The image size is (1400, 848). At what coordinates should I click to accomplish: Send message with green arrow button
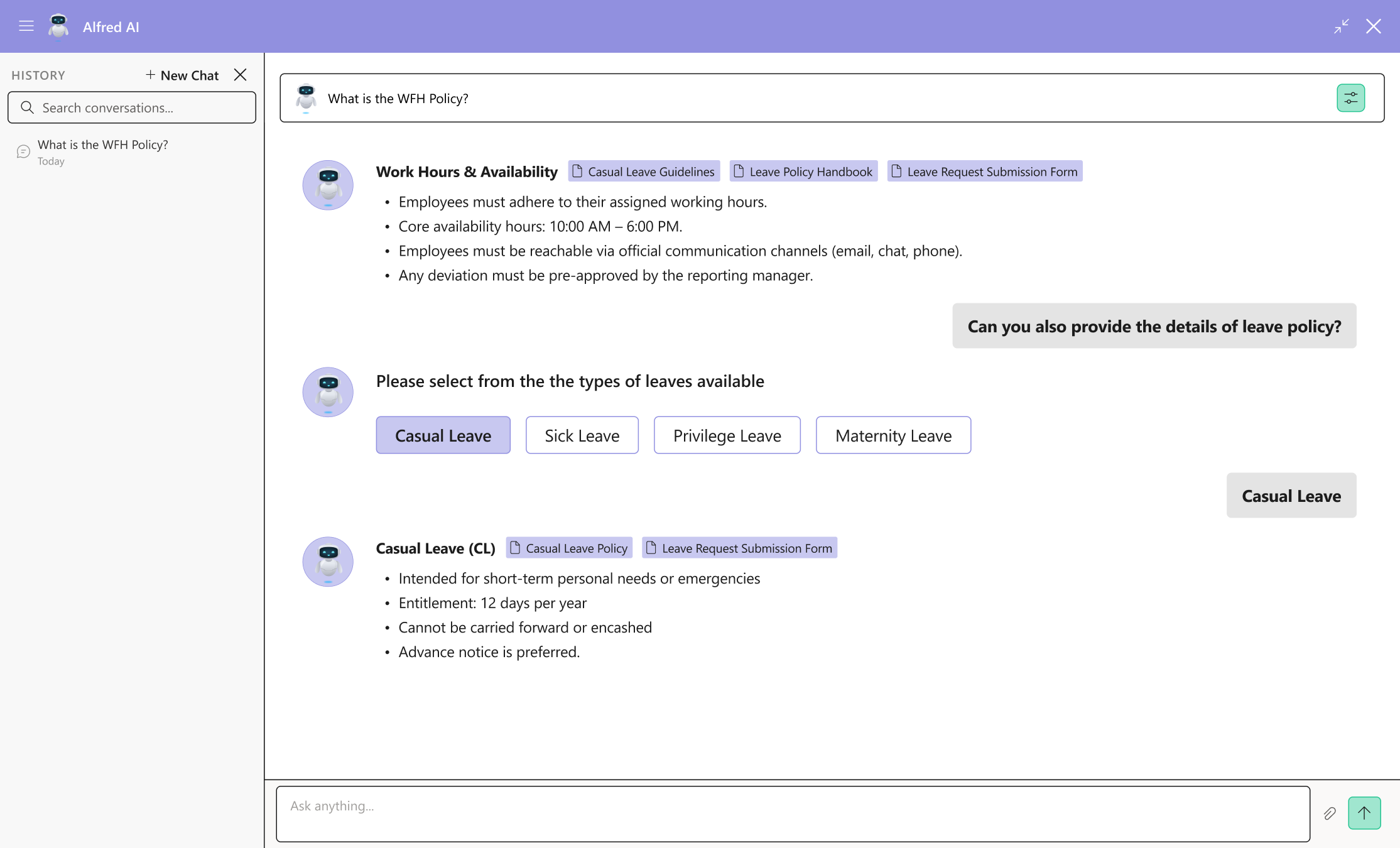pos(1364,813)
